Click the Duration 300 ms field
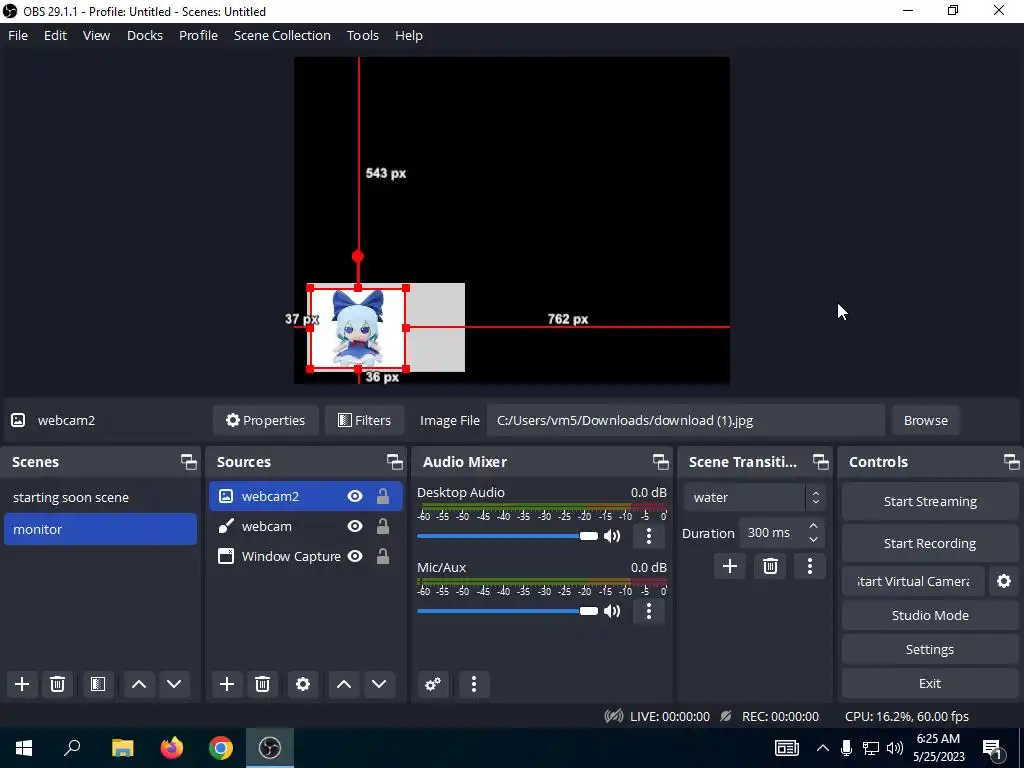The height and width of the screenshot is (768, 1024). [782, 533]
